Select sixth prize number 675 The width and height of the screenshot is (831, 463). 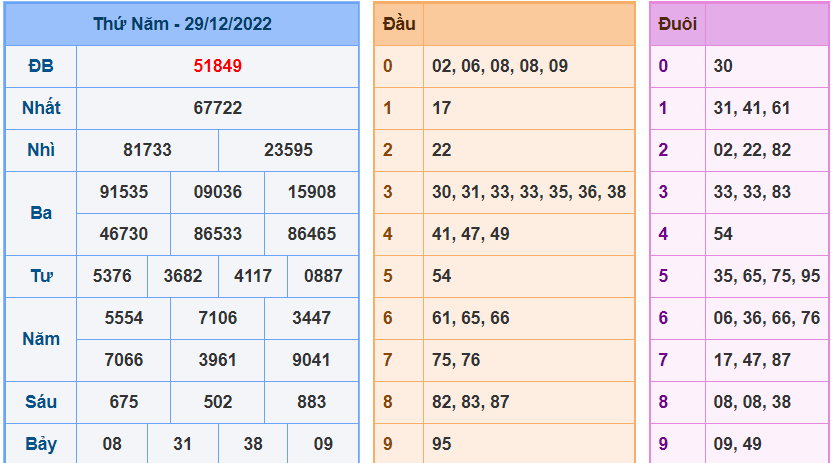[x=123, y=402]
